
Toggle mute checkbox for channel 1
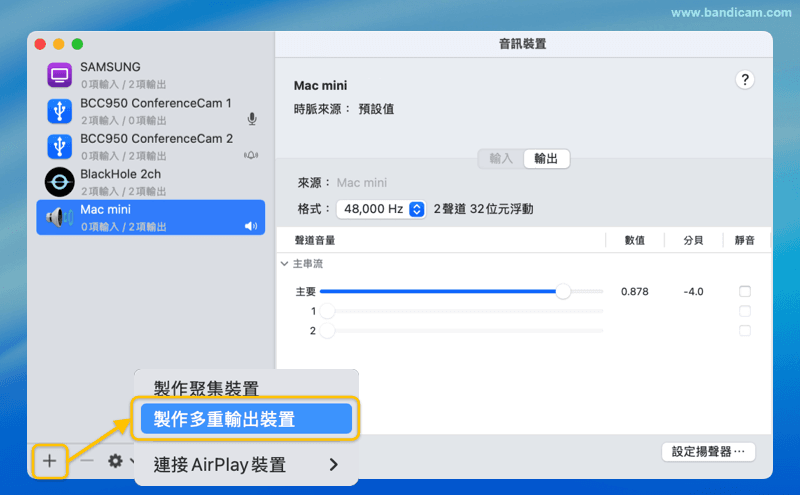[x=744, y=311]
